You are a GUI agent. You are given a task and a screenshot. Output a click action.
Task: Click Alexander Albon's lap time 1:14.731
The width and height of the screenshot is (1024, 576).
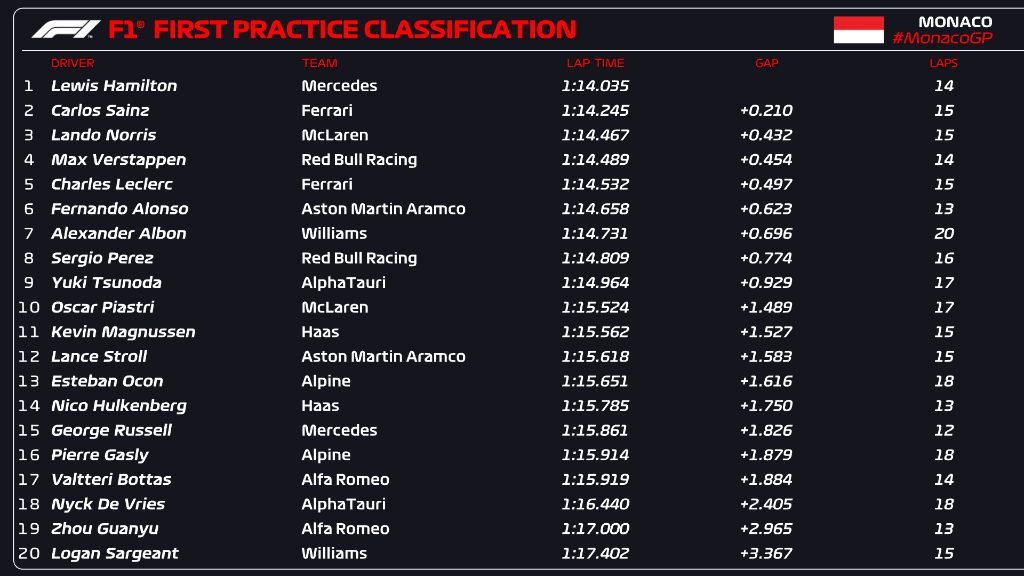click(595, 234)
